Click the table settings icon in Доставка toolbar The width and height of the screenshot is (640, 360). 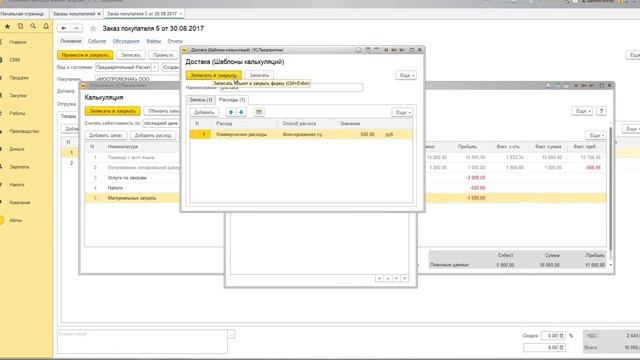pos(259,112)
